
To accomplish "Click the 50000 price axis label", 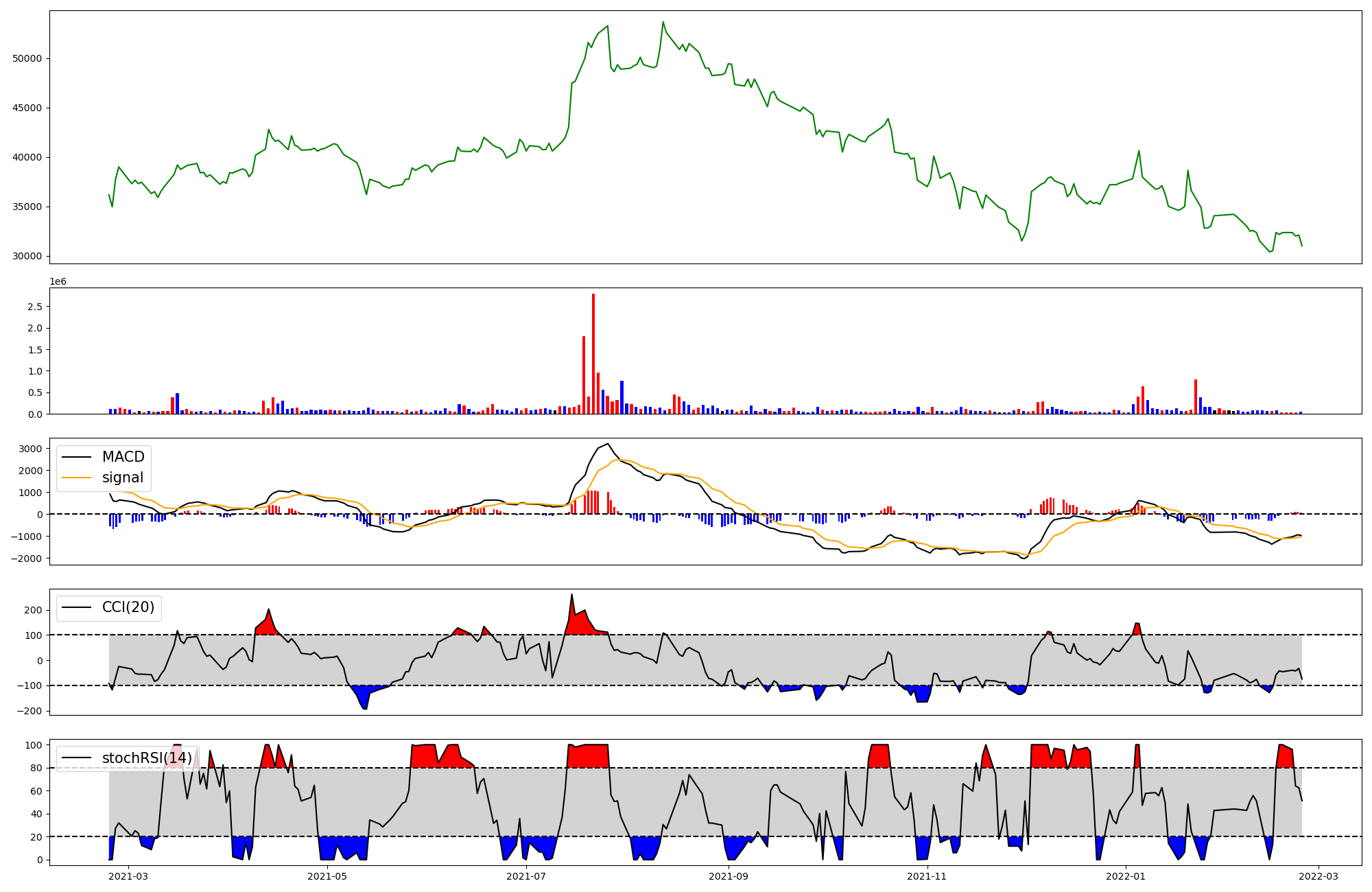I will point(27,59).
